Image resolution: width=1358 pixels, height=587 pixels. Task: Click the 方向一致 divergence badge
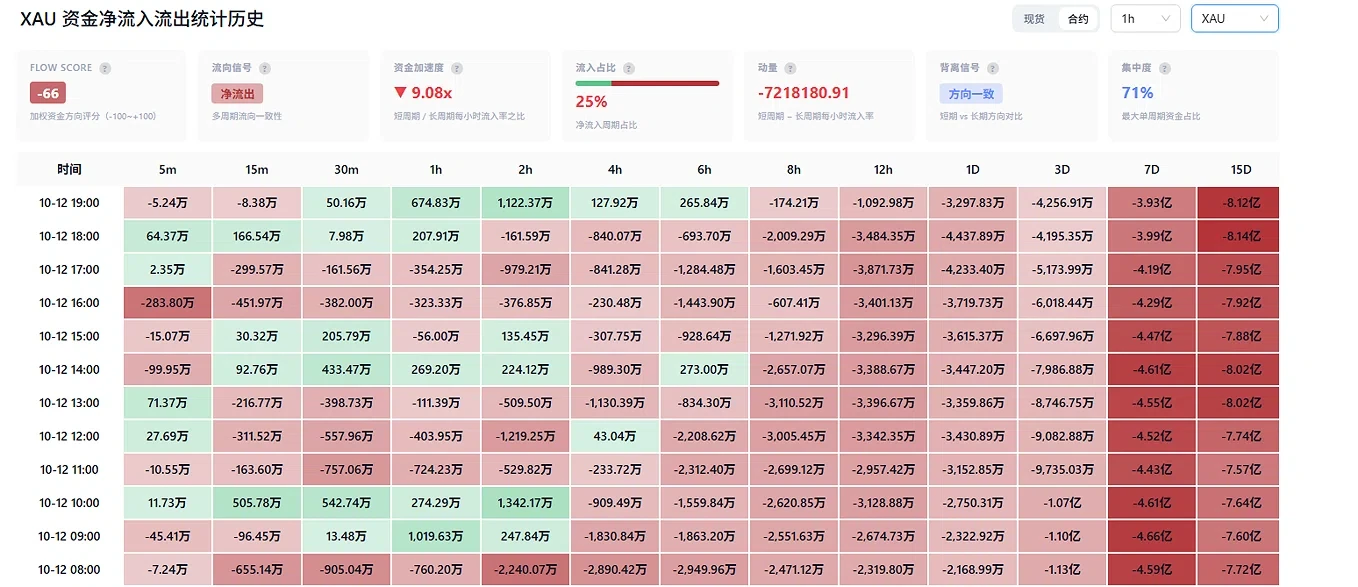pos(971,93)
